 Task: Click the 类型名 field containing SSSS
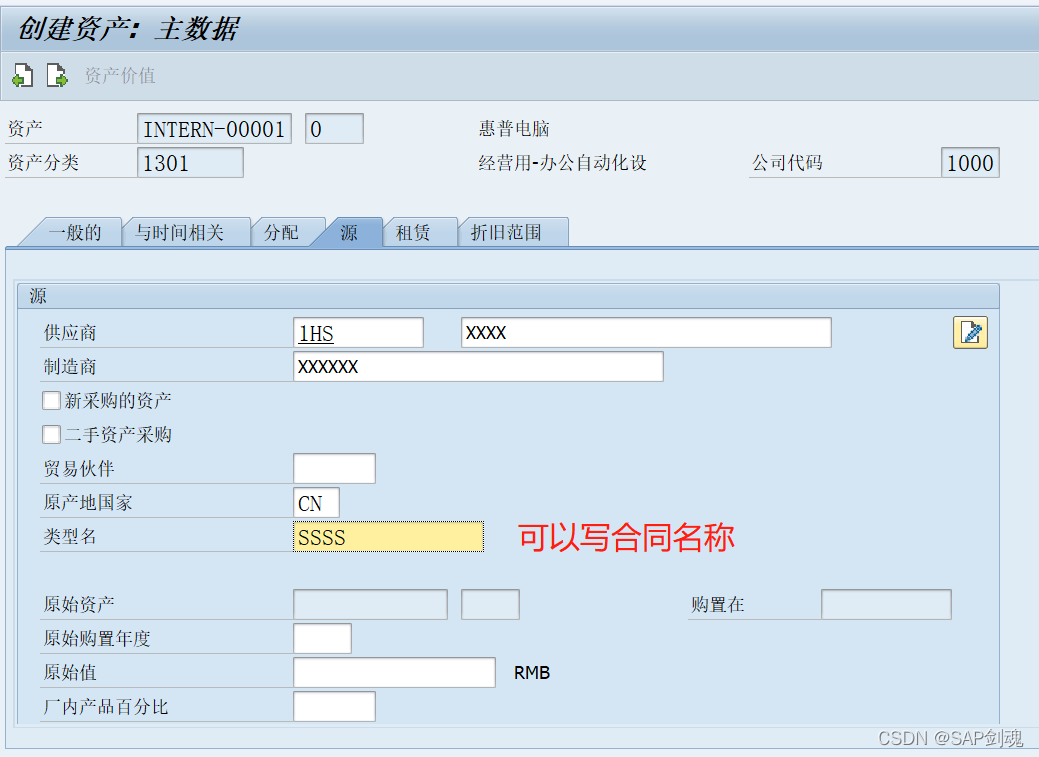388,537
